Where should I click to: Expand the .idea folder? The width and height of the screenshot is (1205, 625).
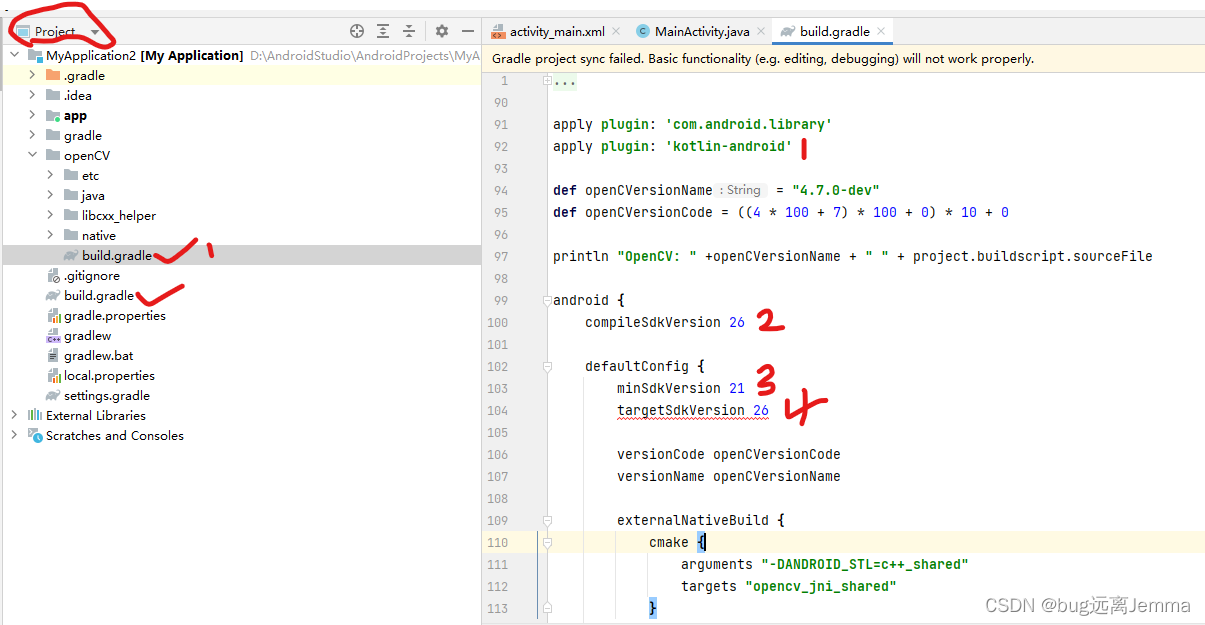coord(32,96)
